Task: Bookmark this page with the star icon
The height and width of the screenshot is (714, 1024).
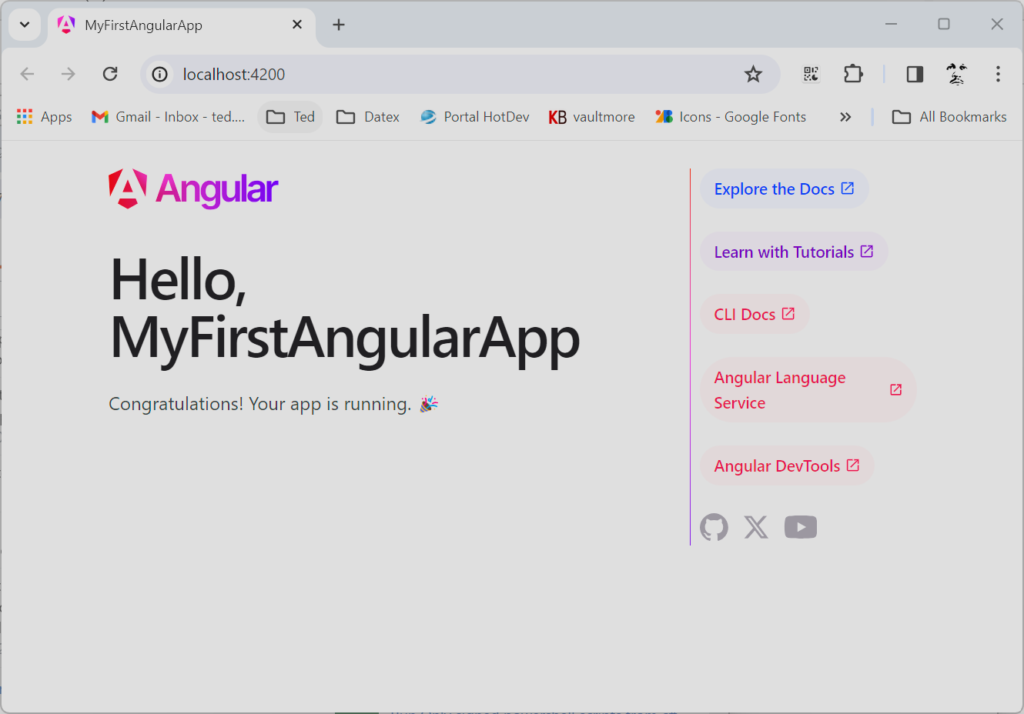Action: point(753,74)
